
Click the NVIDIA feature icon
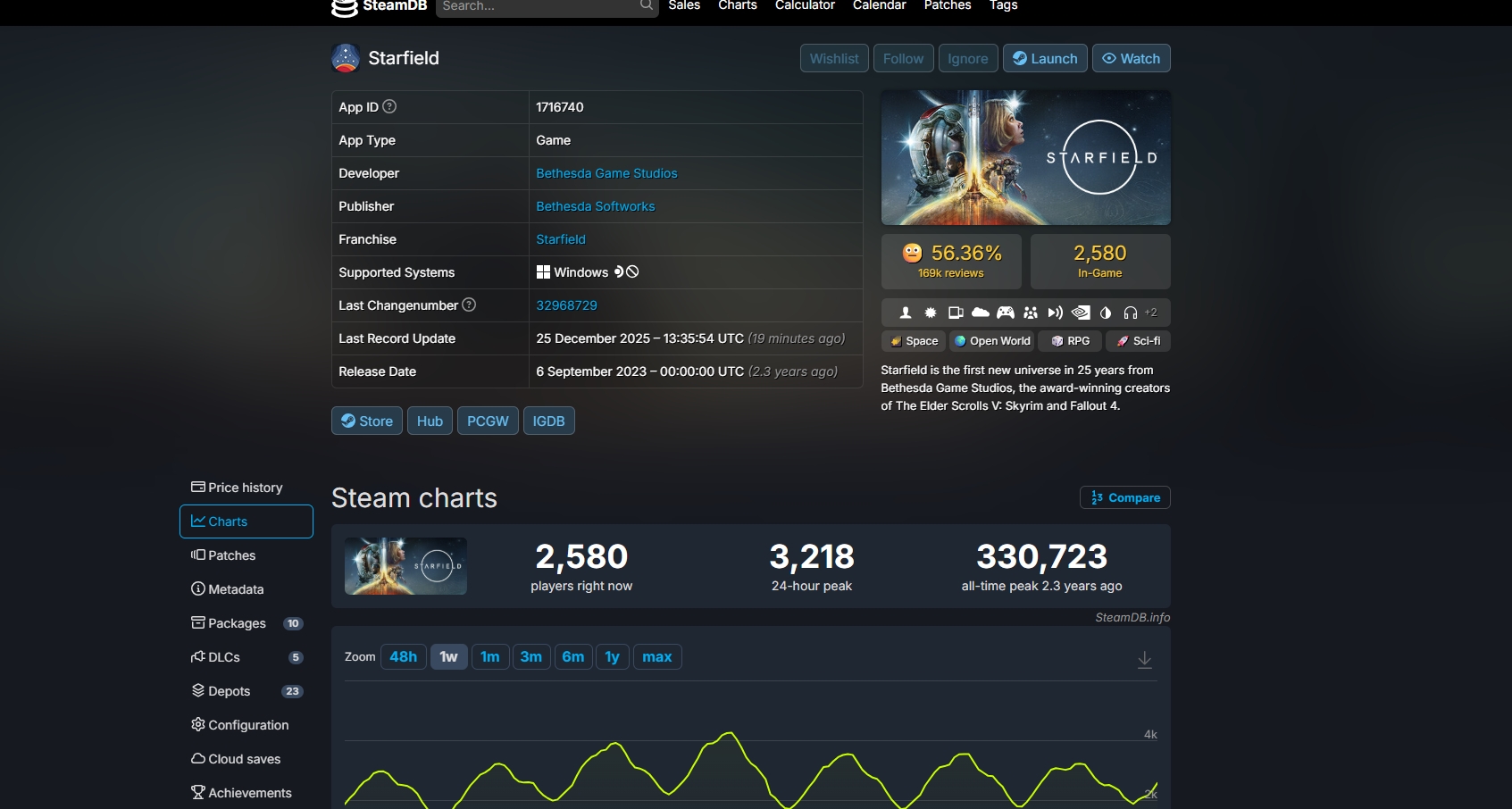tap(1081, 313)
